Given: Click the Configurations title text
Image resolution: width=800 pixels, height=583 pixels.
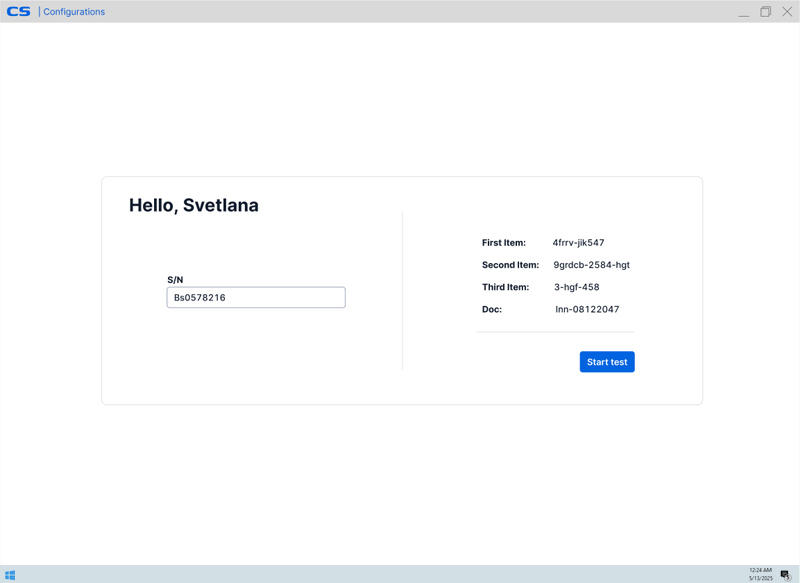Looking at the screenshot, I should pyautogui.click(x=74, y=12).
